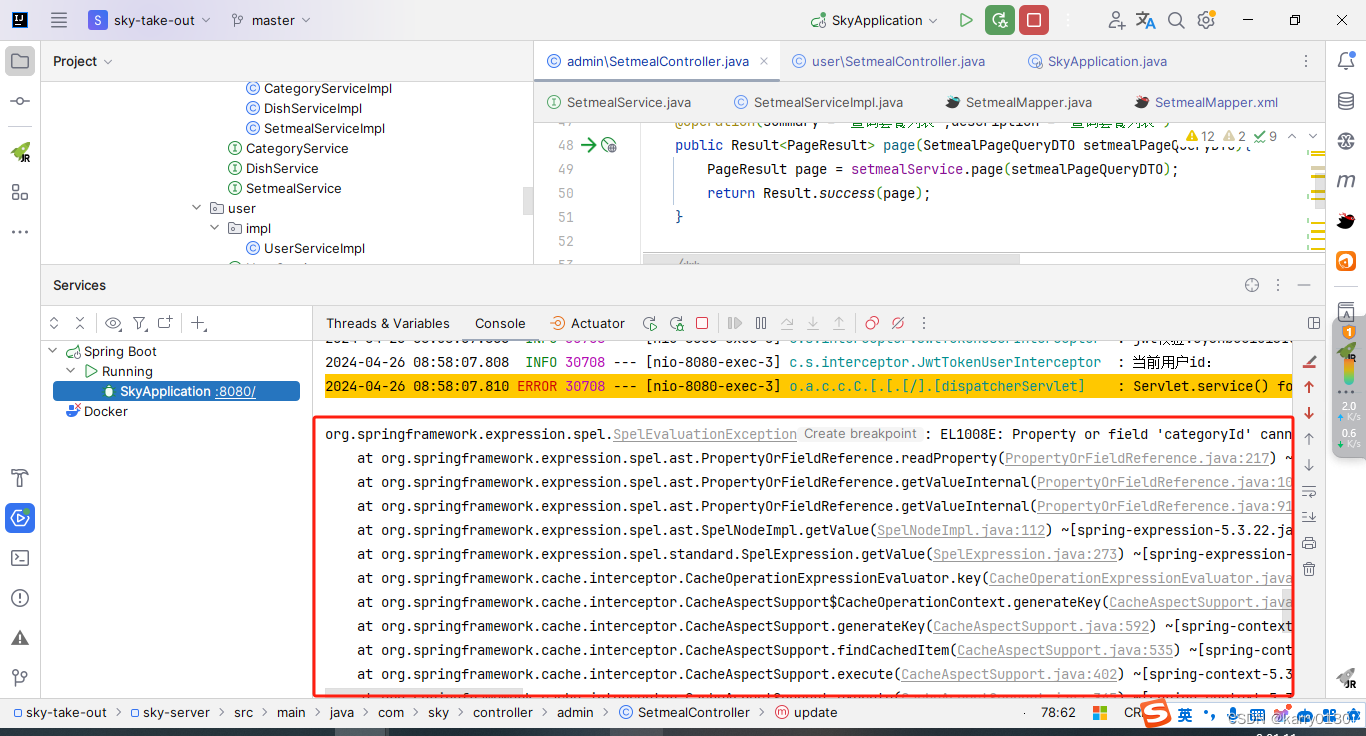Image resolution: width=1366 pixels, height=736 pixels.
Task: Open SpelNodeImpl.java:112 from the stack trace
Action: (x=959, y=530)
